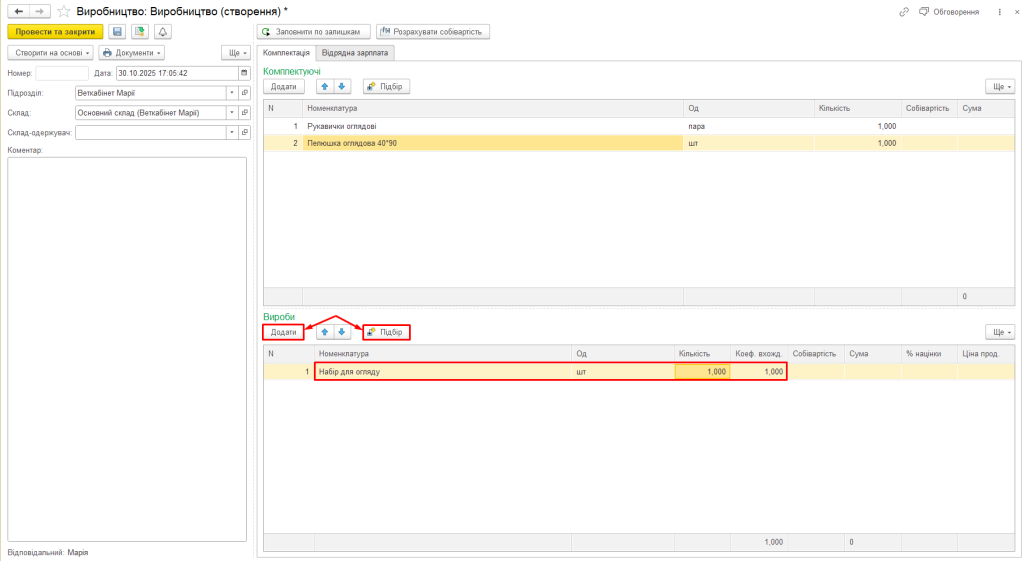This screenshot has width=1024, height=561.
Task: Open calendar picker for Дата field
Action: (244, 73)
